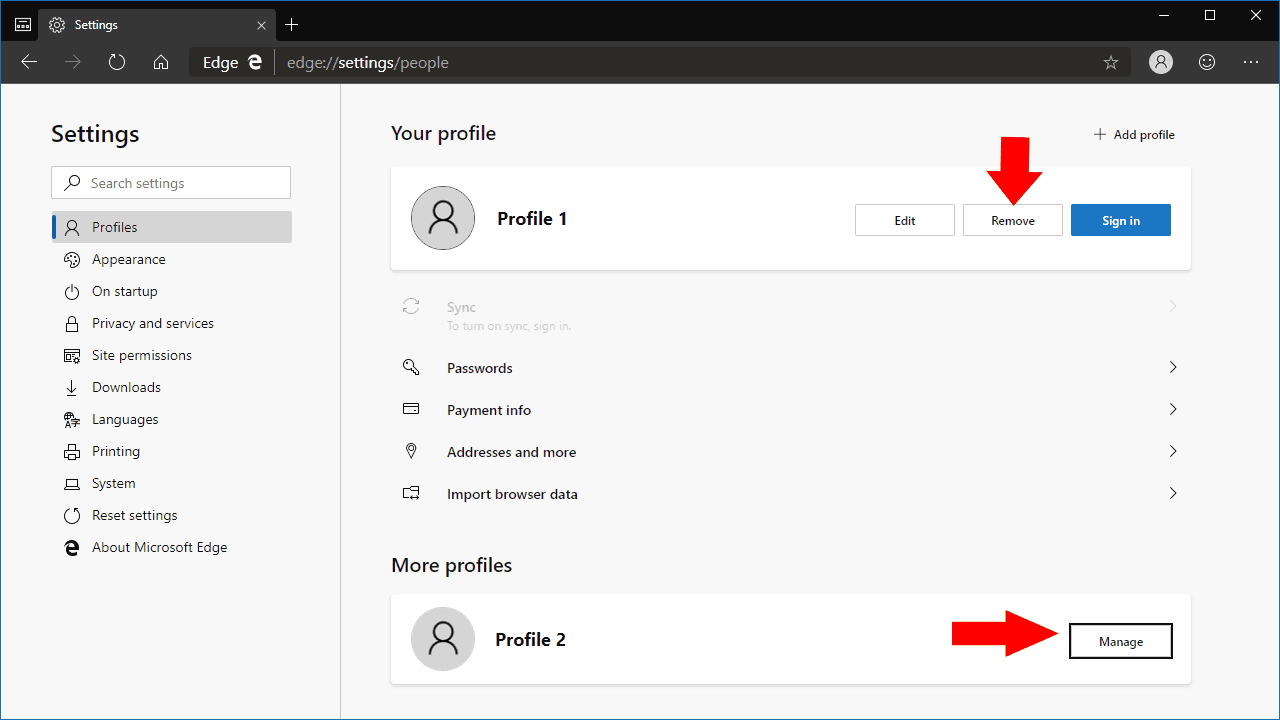Screen dimensions: 1280x720
Task: Click Remove to delete Profile 1
Action: coord(1013,220)
